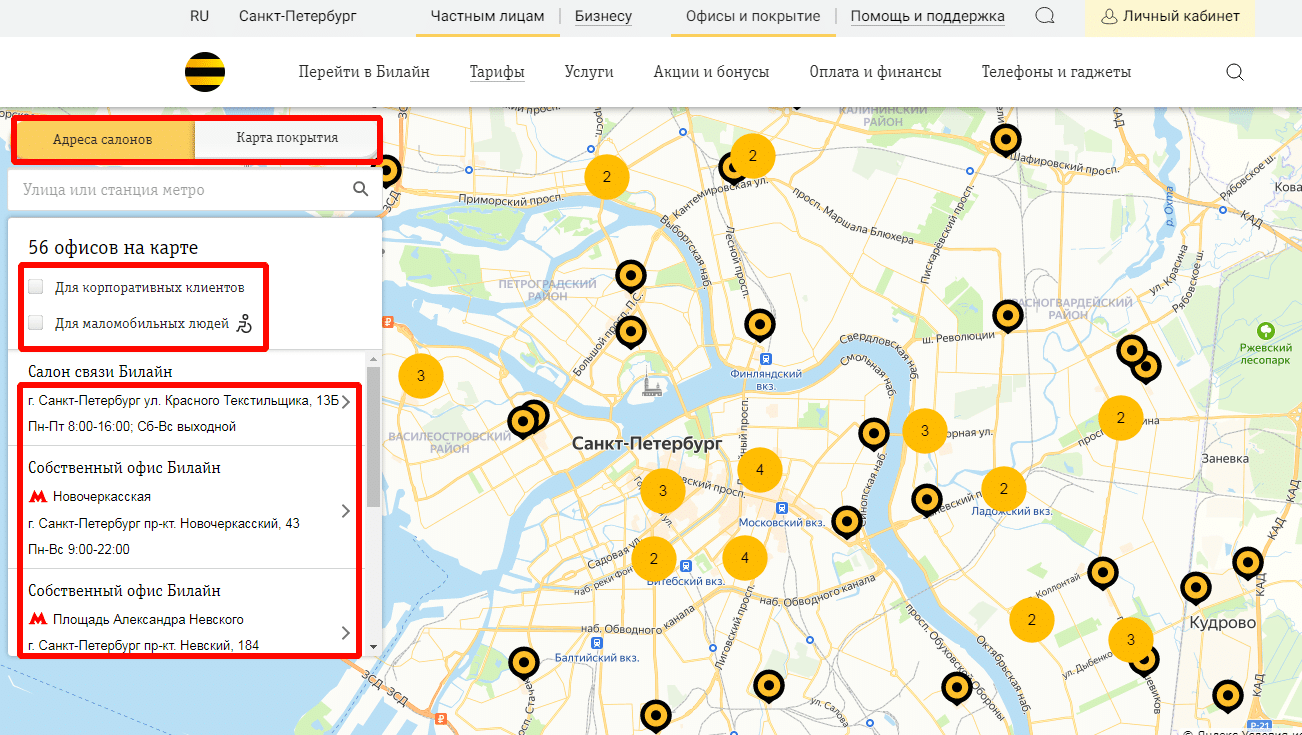Select office pin near Шафировский просп.

coord(1006,141)
